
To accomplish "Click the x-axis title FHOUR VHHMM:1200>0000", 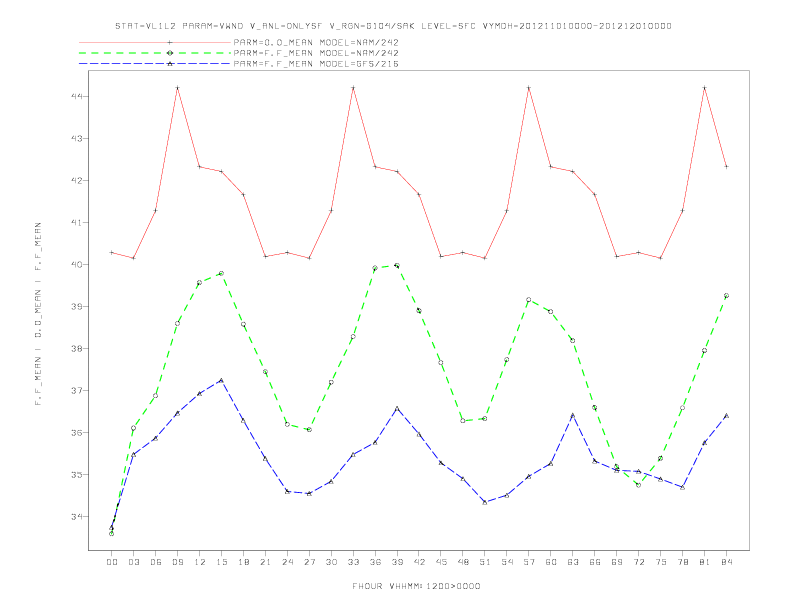I will click(x=416, y=586).
